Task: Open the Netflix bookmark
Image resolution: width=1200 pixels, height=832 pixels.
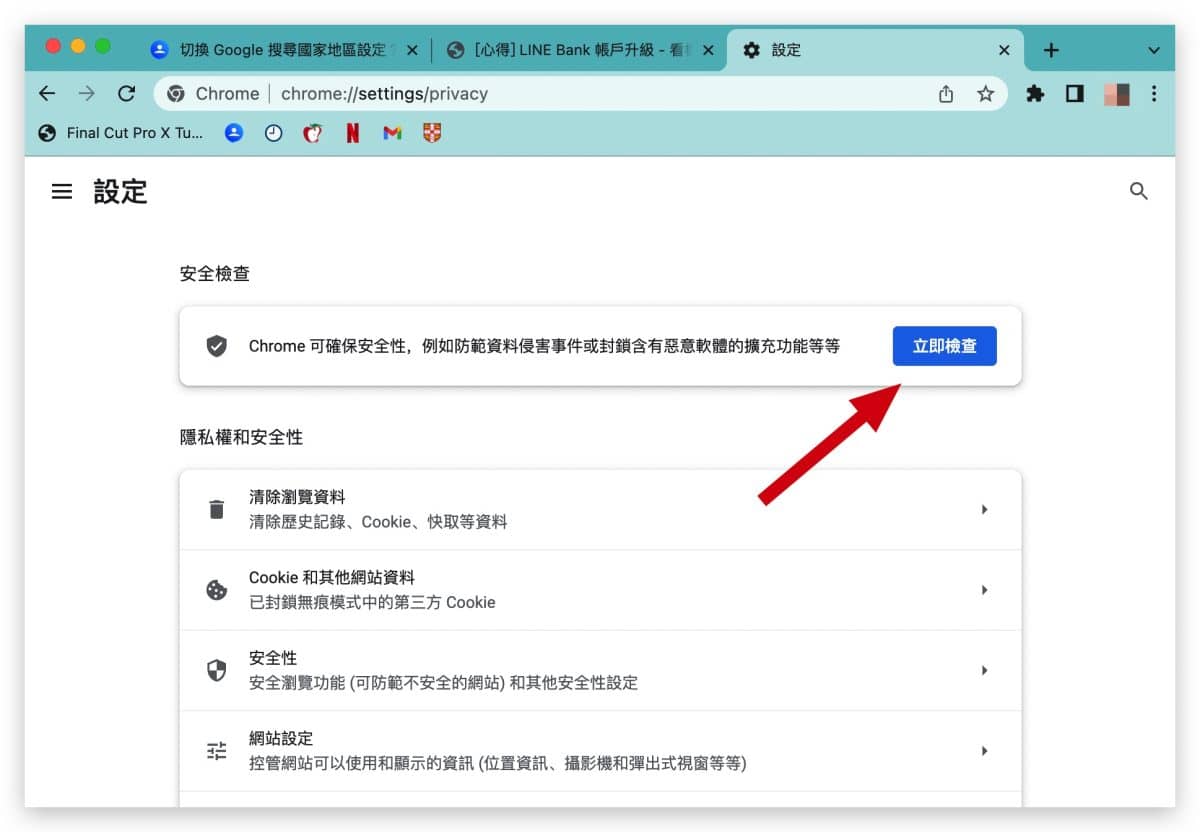Action: (x=353, y=132)
